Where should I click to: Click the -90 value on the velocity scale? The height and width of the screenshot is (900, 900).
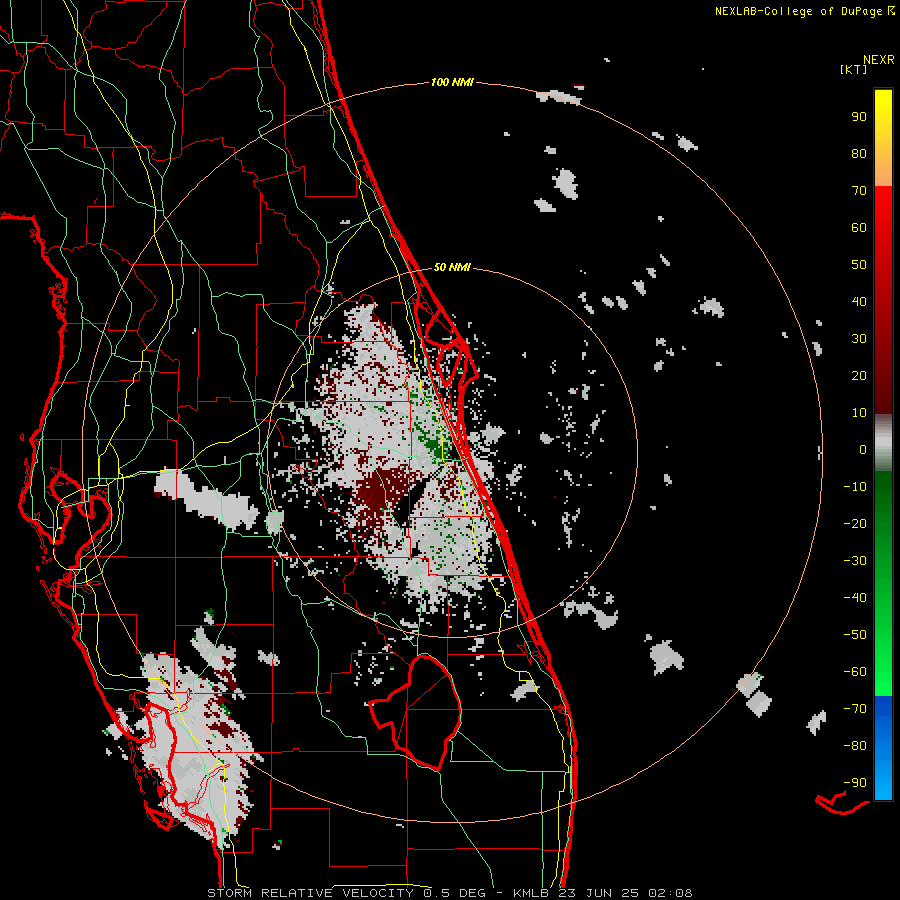[855, 783]
